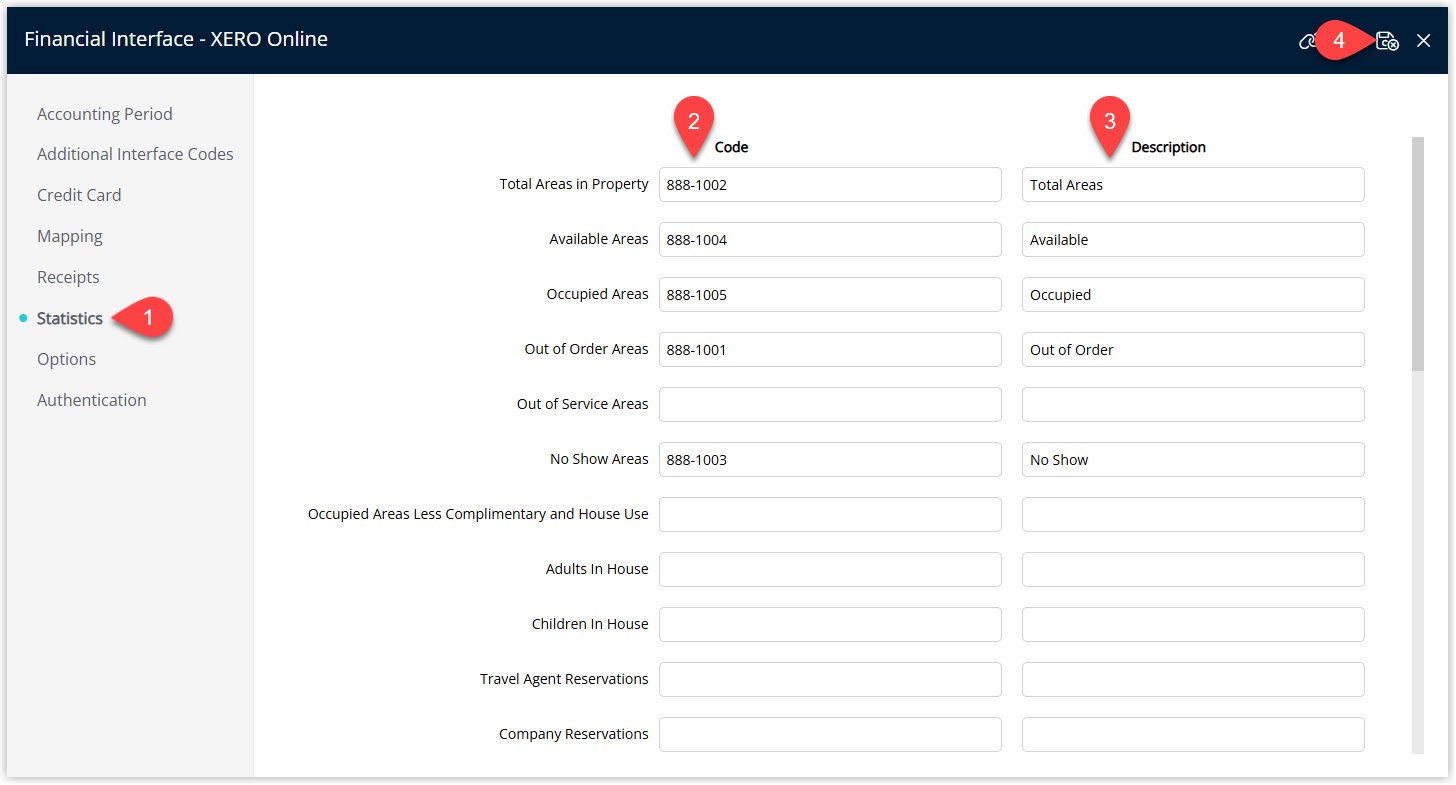
Task: Click the 'Adults In House' label
Action: click(x=597, y=569)
